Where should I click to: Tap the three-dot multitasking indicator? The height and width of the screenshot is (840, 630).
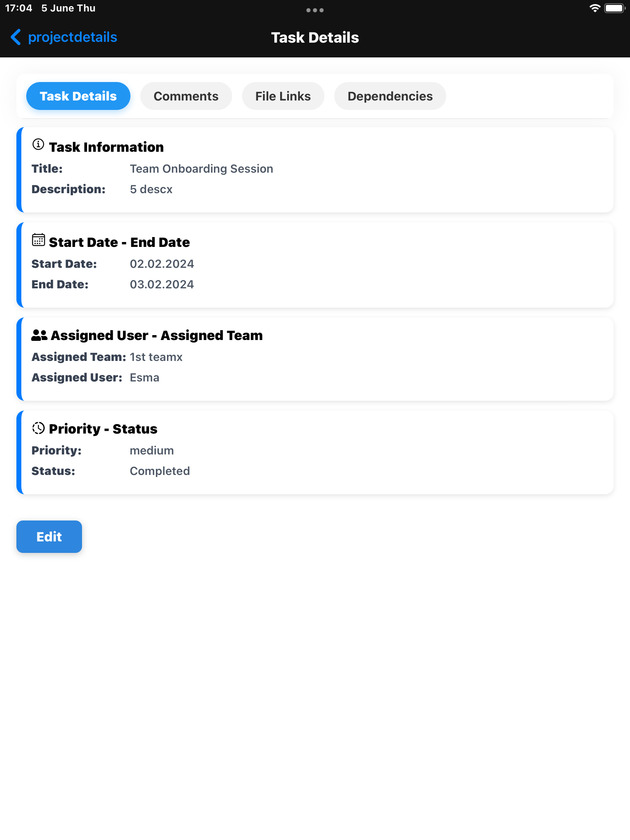click(x=315, y=10)
